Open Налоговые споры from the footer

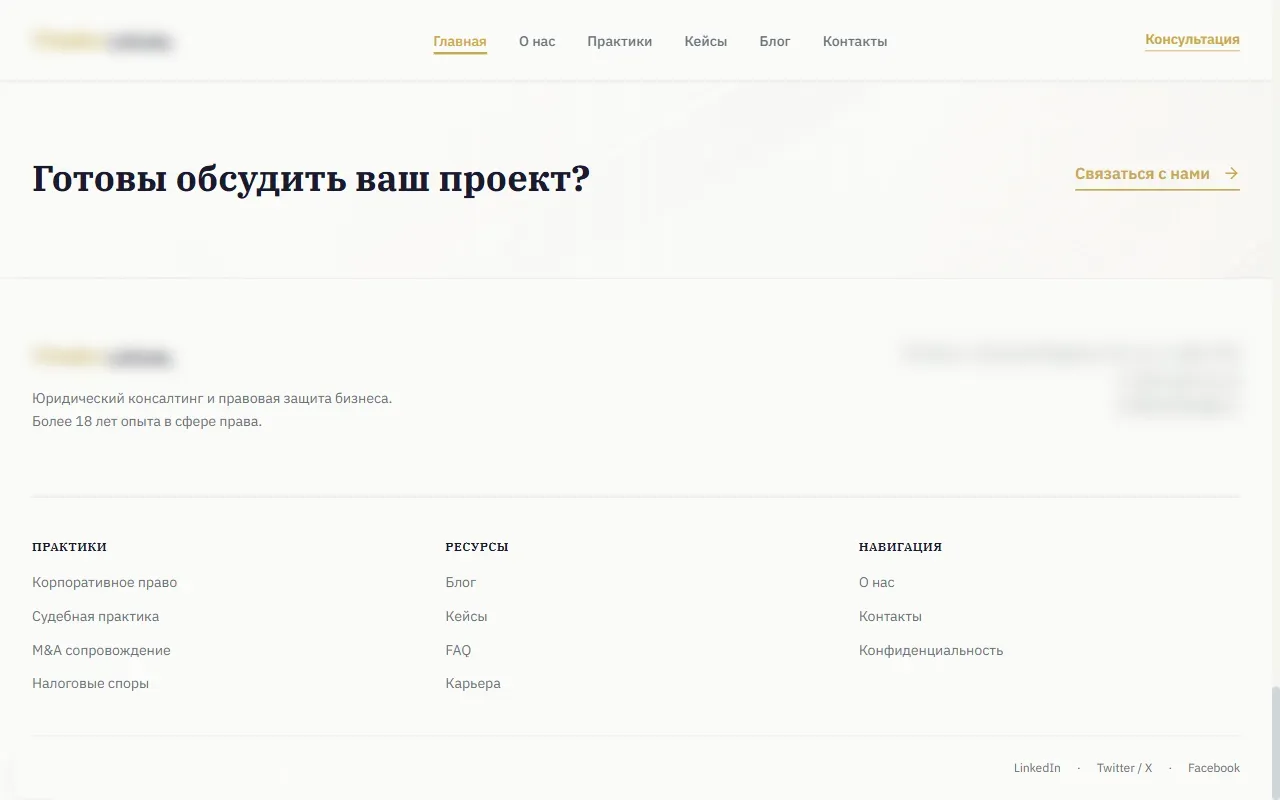[90, 683]
